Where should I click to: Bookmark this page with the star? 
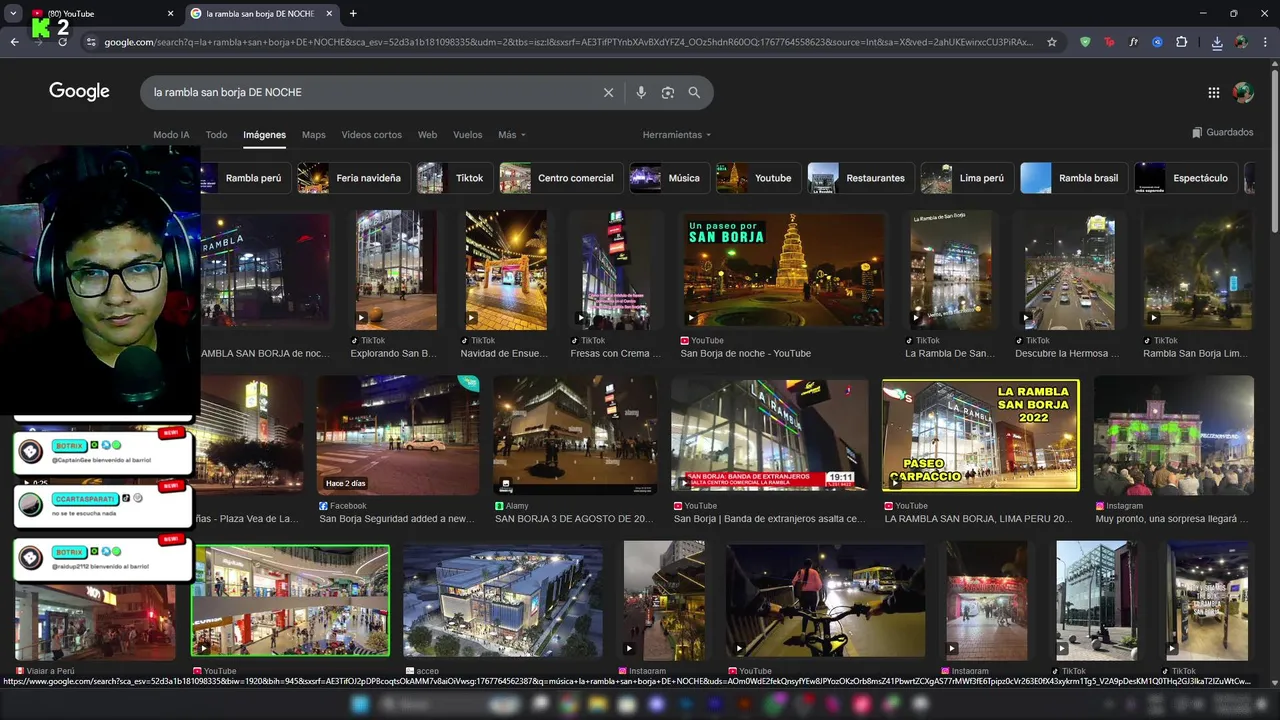pyautogui.click(x=1052, y=42)
